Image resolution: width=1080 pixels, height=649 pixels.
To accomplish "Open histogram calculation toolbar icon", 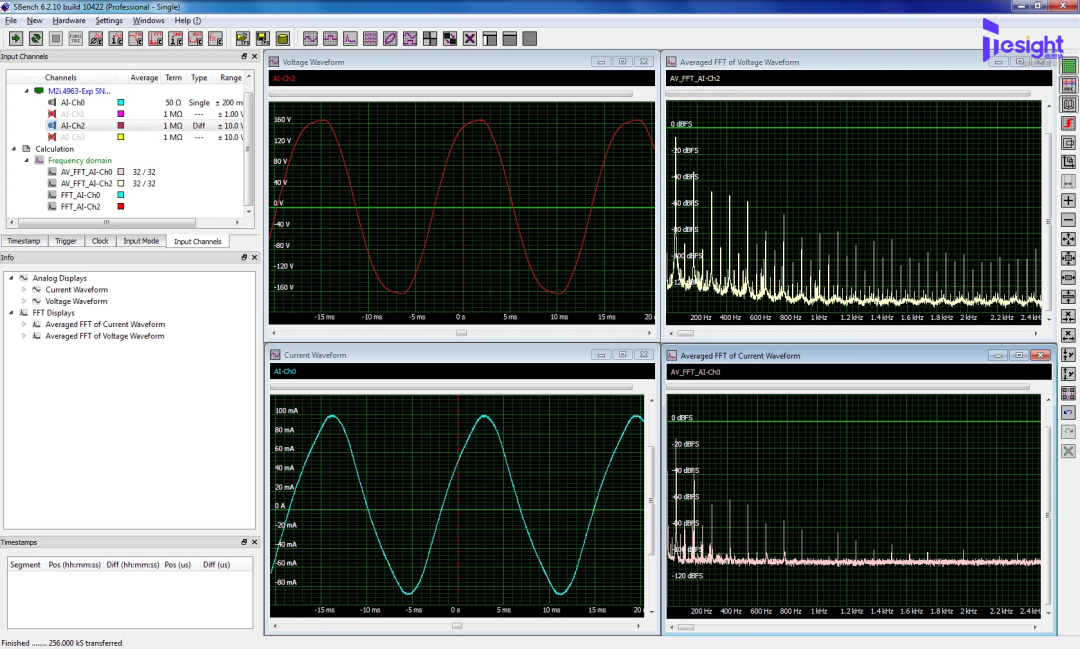I will [x=196, y=39].
